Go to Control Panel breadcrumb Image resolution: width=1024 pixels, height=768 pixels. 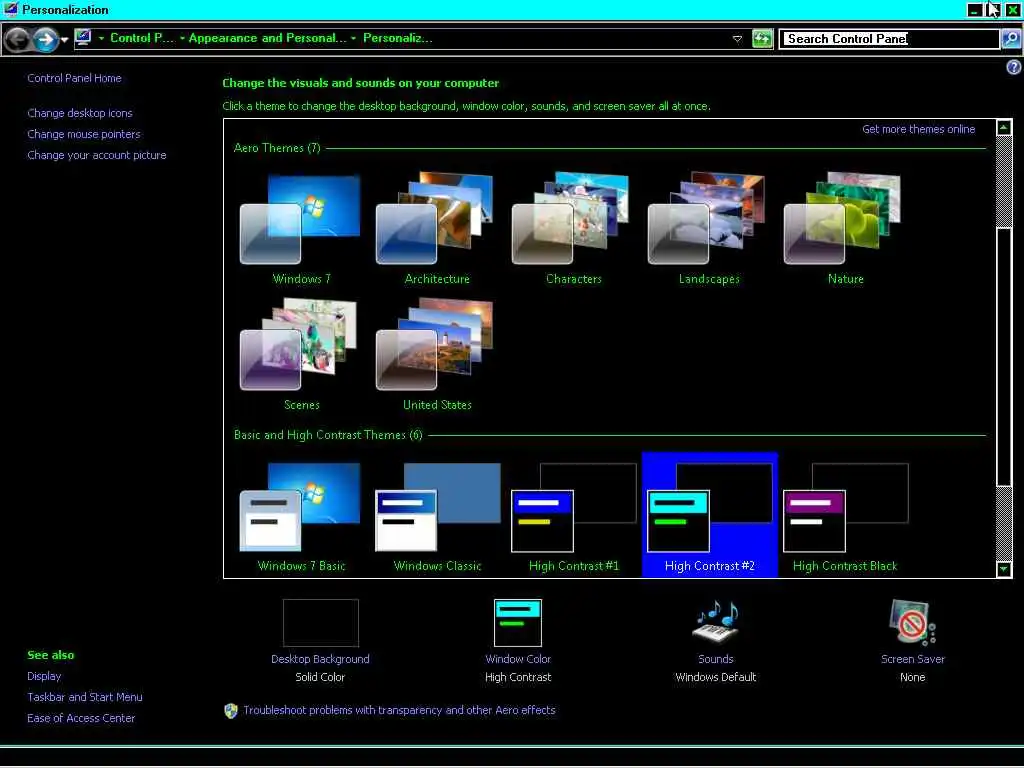pyautogui.click(x=142, y=38)
